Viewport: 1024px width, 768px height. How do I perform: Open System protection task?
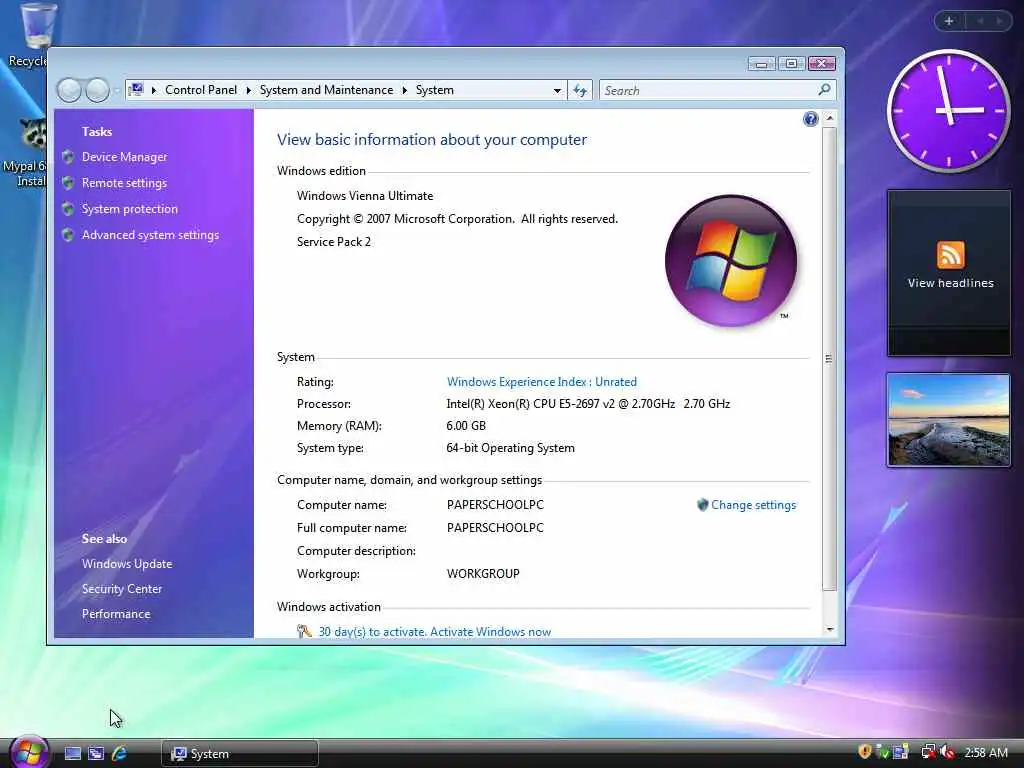tap(129, 209)
